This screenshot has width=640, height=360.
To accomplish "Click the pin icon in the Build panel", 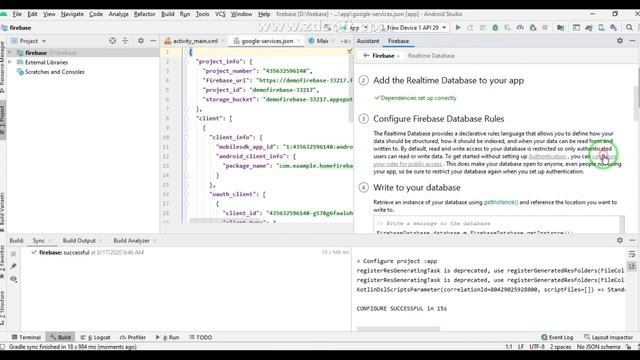I will pyautogui.click(x=13, y=266).
